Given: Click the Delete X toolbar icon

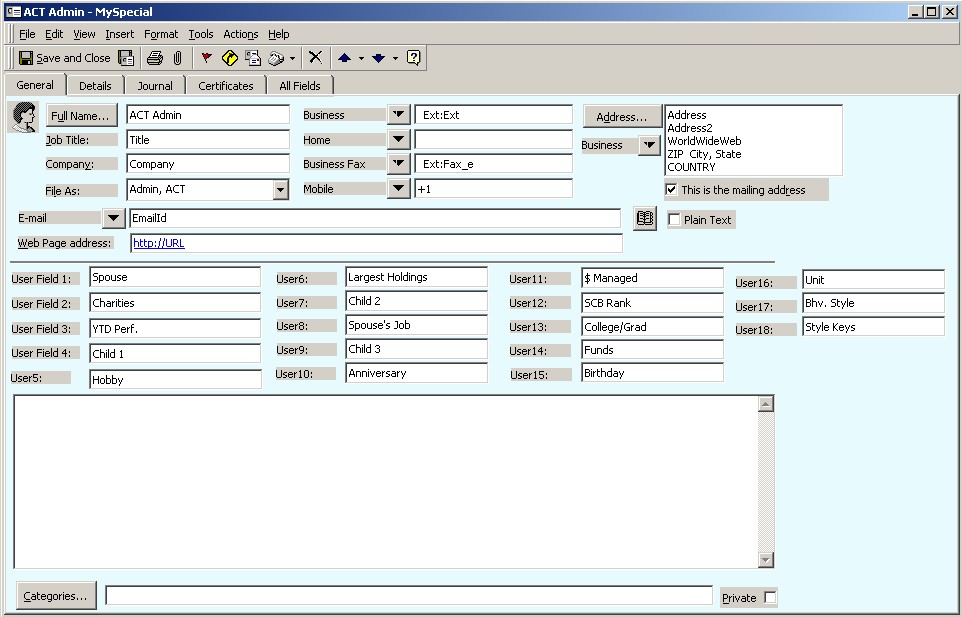Looking at the screenshot, I should [x=315, y=58].
